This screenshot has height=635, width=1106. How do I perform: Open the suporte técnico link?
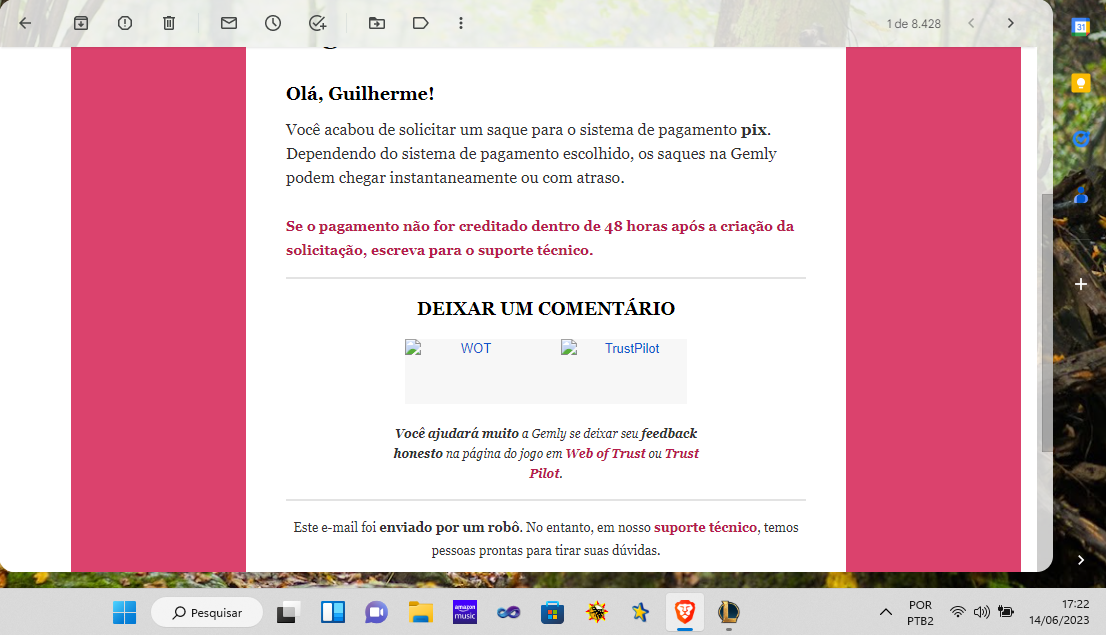coord(705,527)
